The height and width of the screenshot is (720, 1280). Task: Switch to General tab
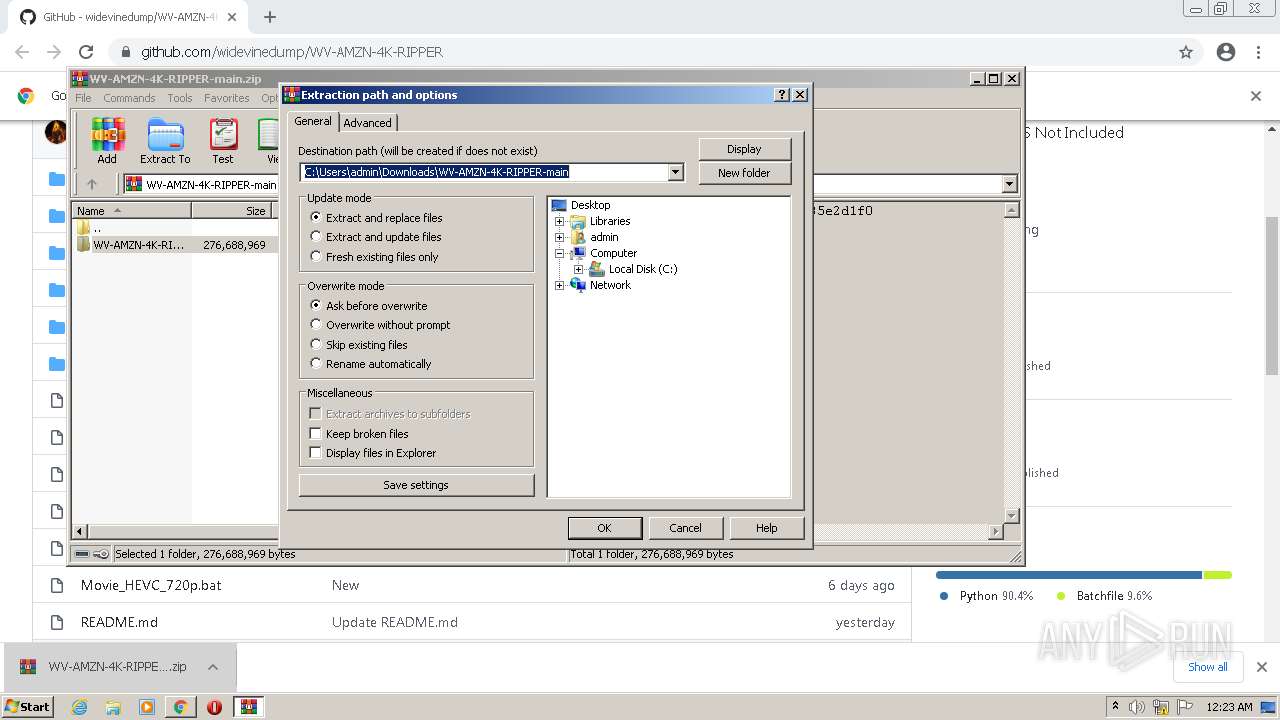(x=313, y=121)
